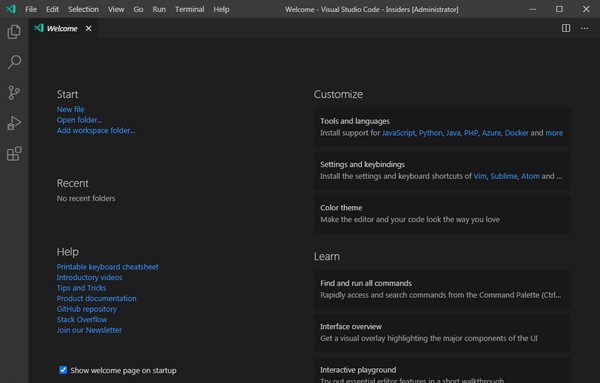
Task: Close the Welcome tab
Action: pos(88,28)
